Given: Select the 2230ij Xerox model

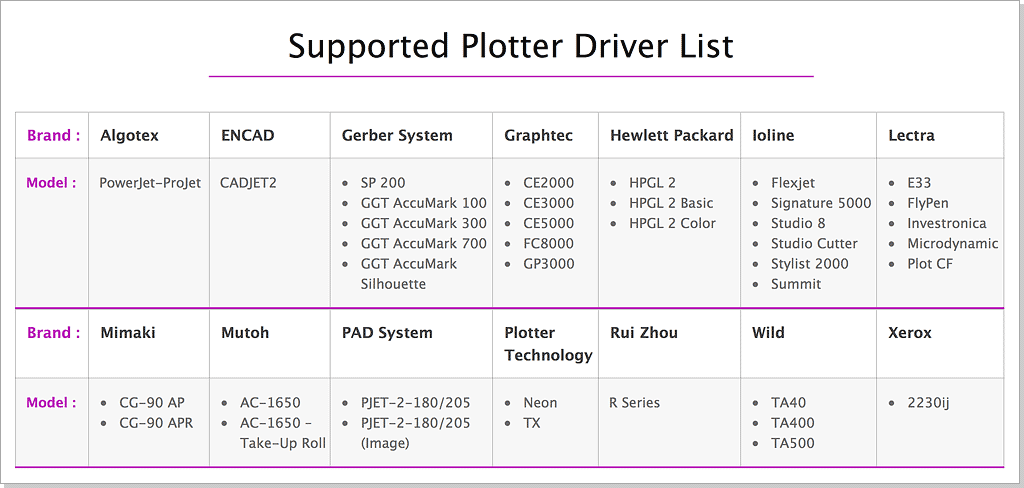Looking at the screenshot, I should pos(928,403).
